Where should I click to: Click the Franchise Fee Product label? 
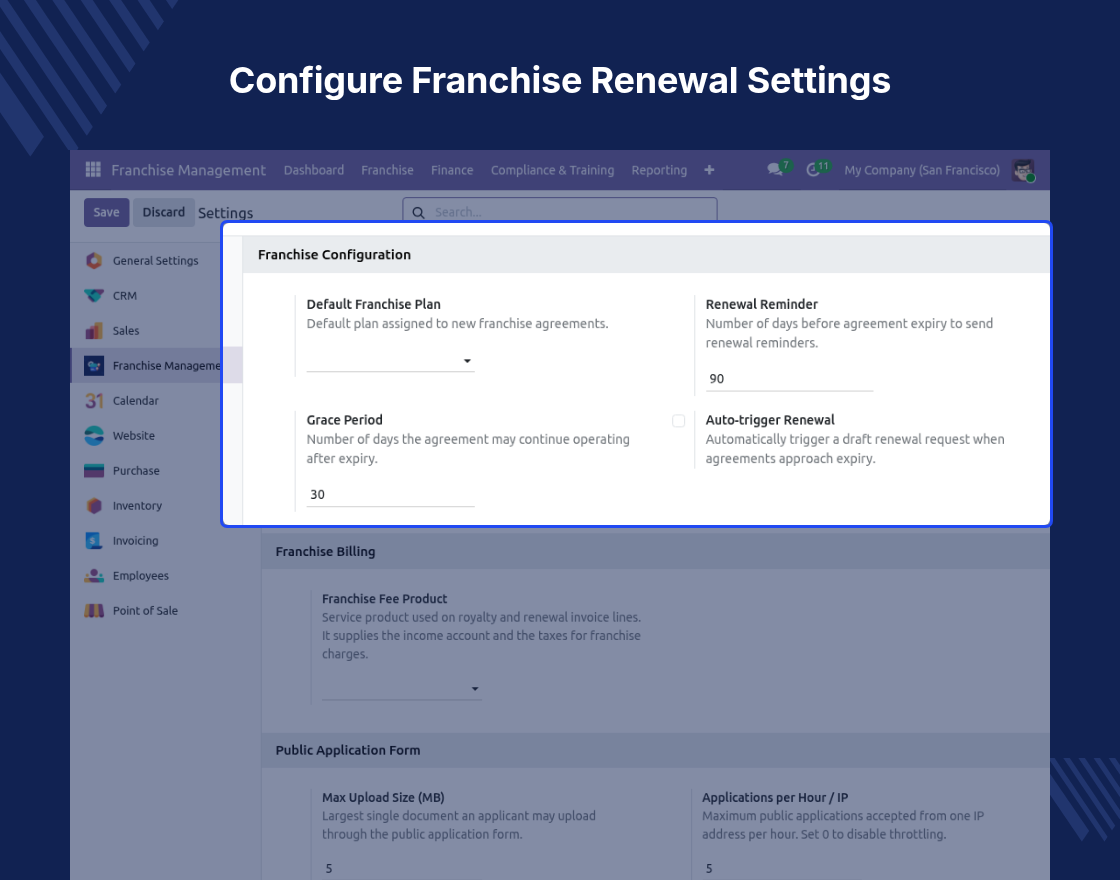[384, 599]
